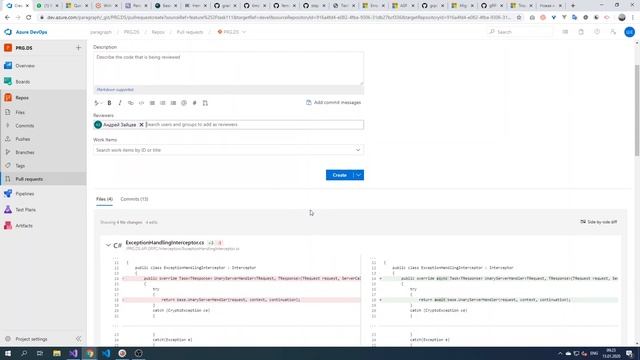Reload the page in browser
The image size is (640, 360).
29,18
